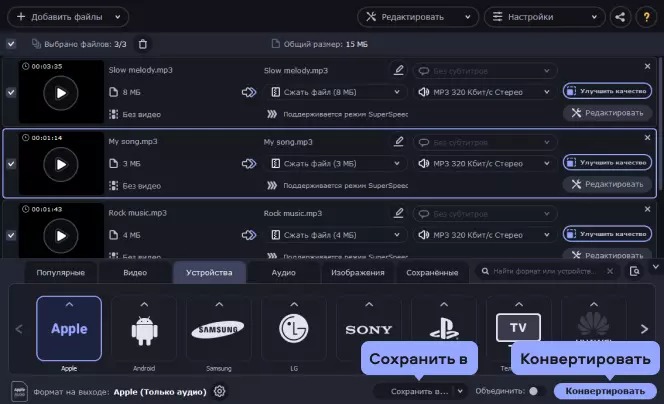The width and height of the screenshot is (664, 404).
Task: Uncheck the Slow melody.mp3 checkbox
Action: pyautogui.click(x=11, y=92)
